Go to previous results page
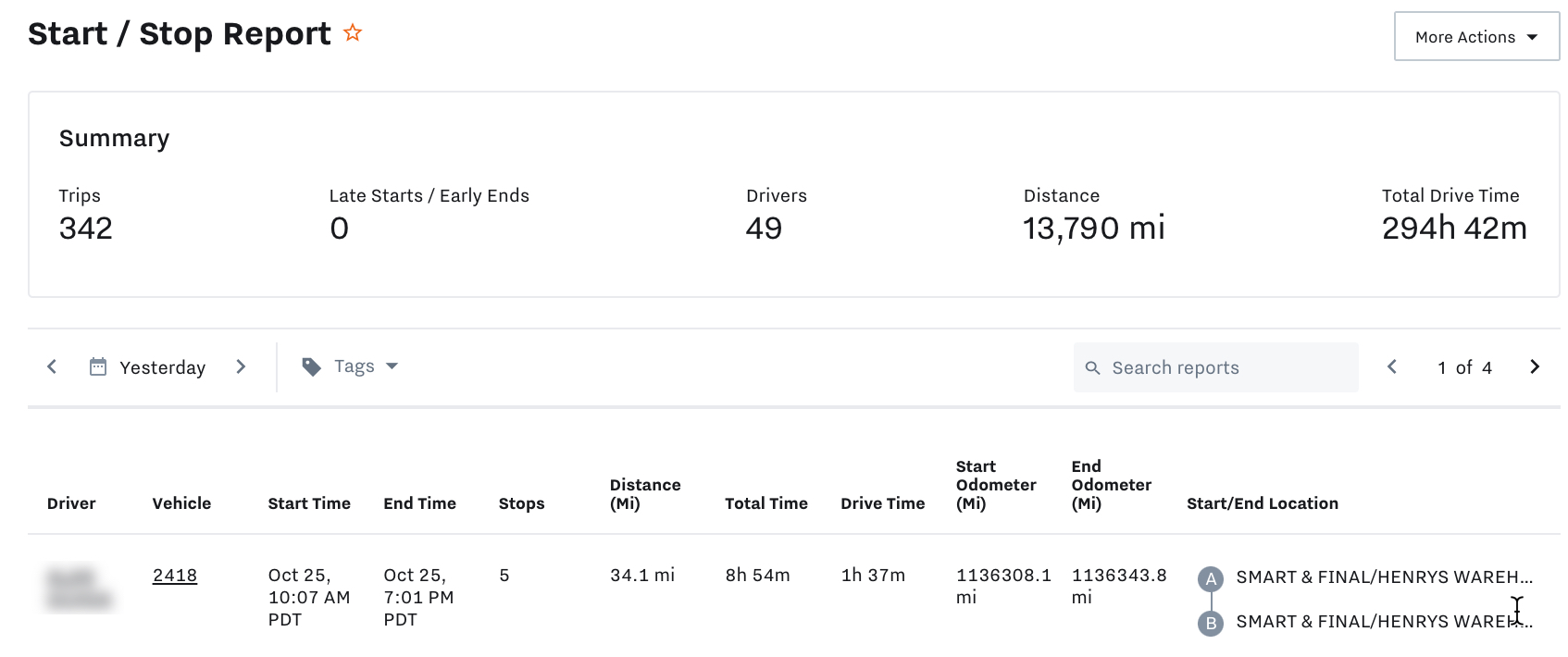Viewport: 1568px width, 657px height. pos(1391,367)
